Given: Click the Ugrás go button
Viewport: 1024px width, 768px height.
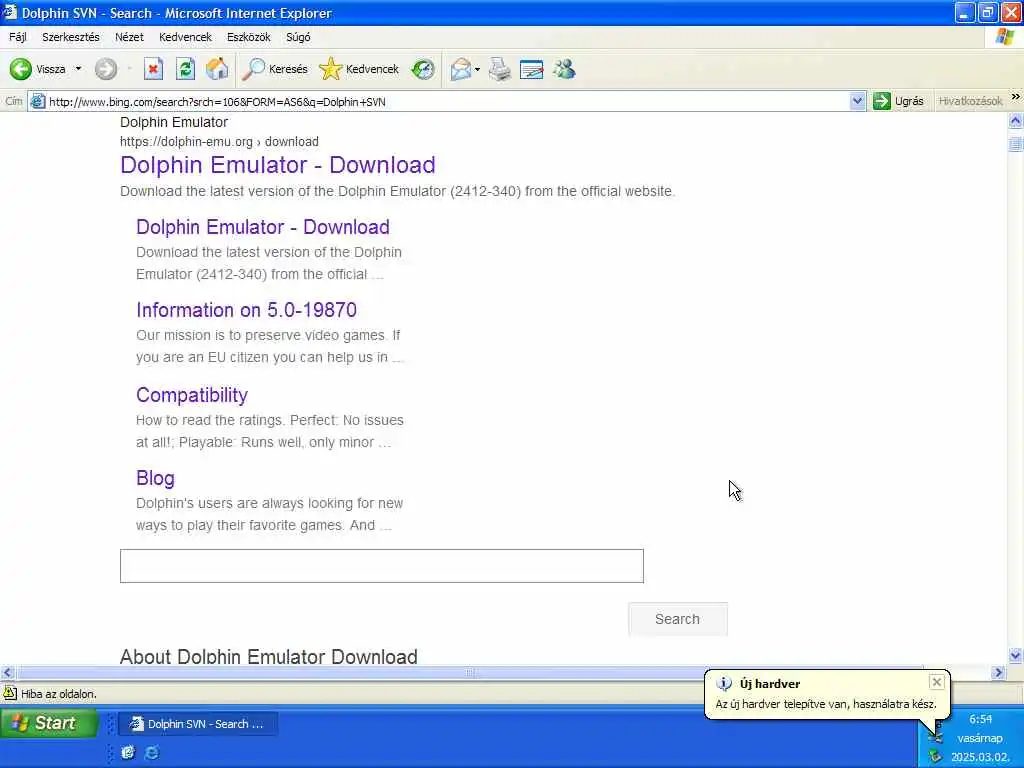Looking at the screenshot, I should [899, 101].
